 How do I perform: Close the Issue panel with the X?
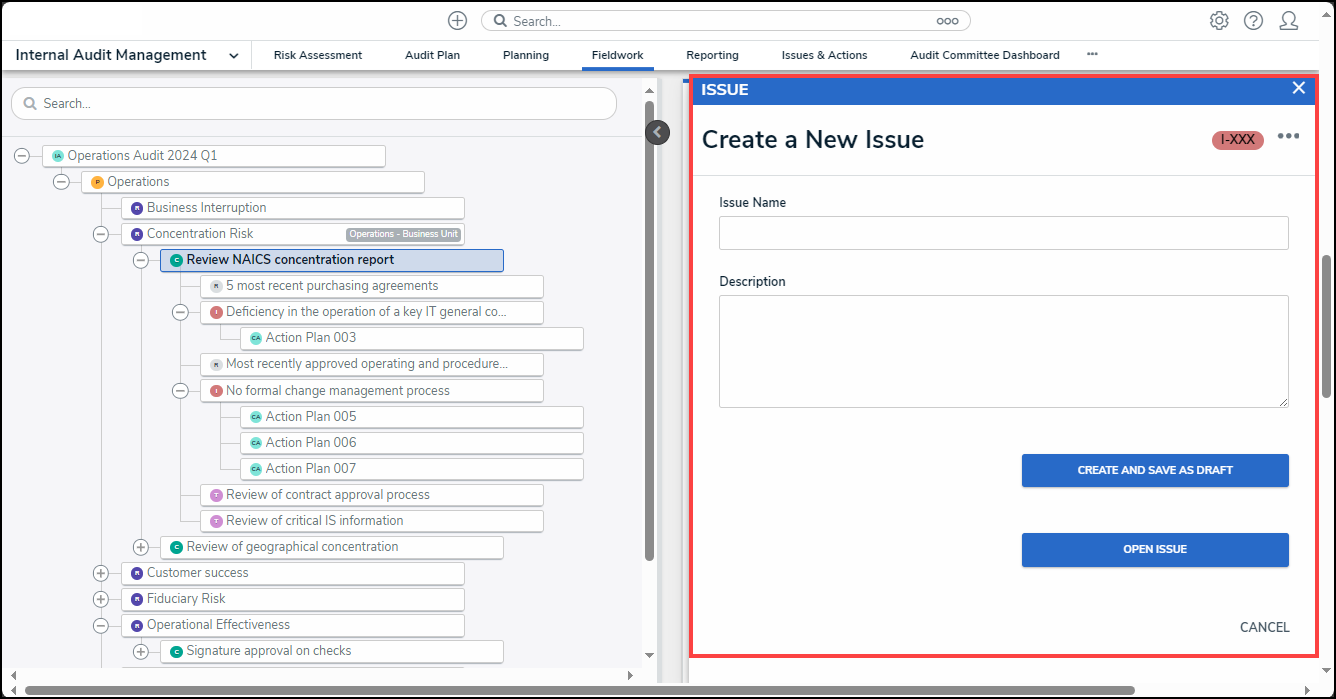tap(1298, 88)
